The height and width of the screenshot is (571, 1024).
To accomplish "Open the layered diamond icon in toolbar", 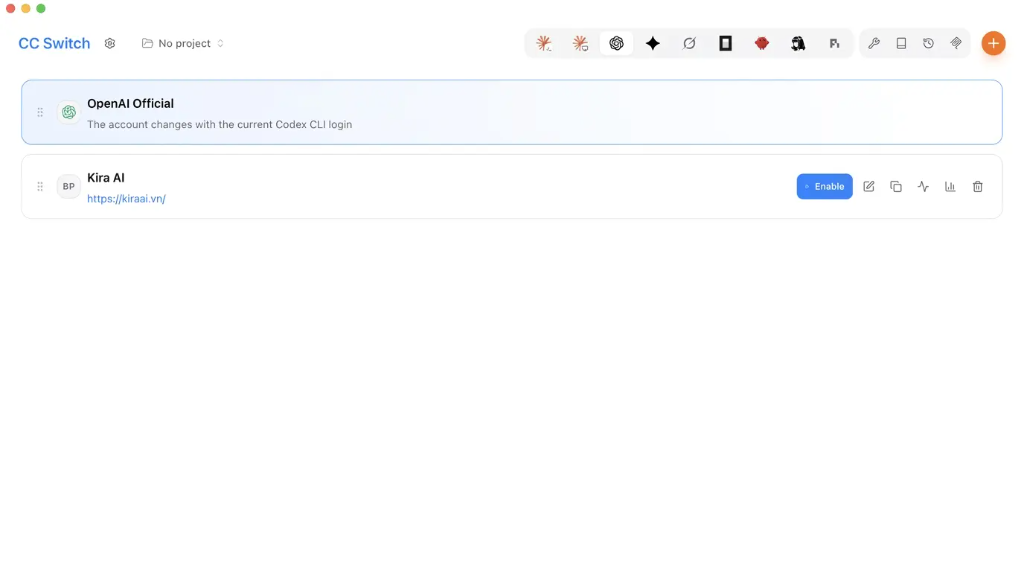I will (x=955, y=43).
